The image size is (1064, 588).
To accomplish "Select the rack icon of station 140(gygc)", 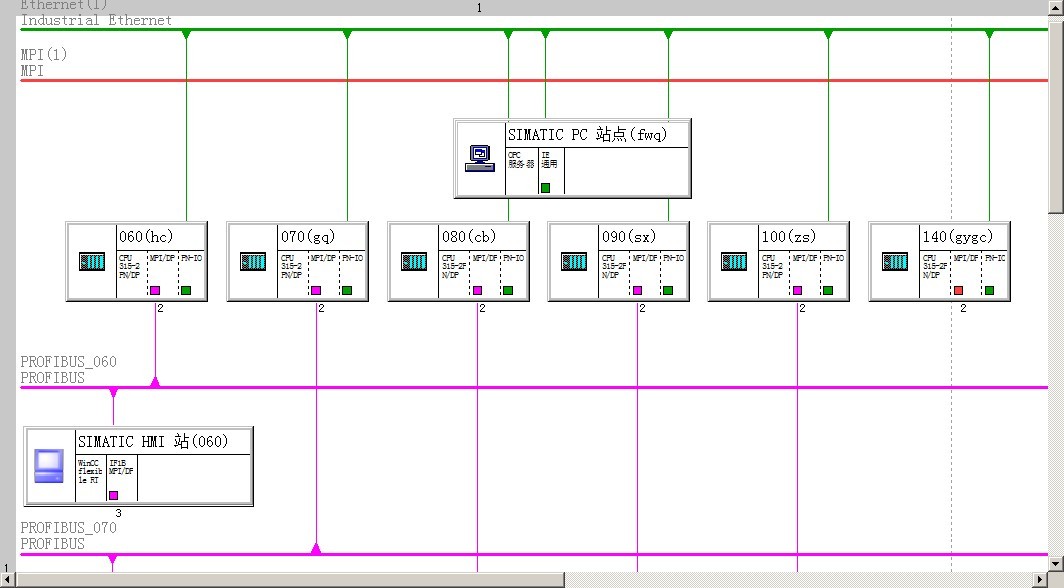I will (x=895, y=261).
